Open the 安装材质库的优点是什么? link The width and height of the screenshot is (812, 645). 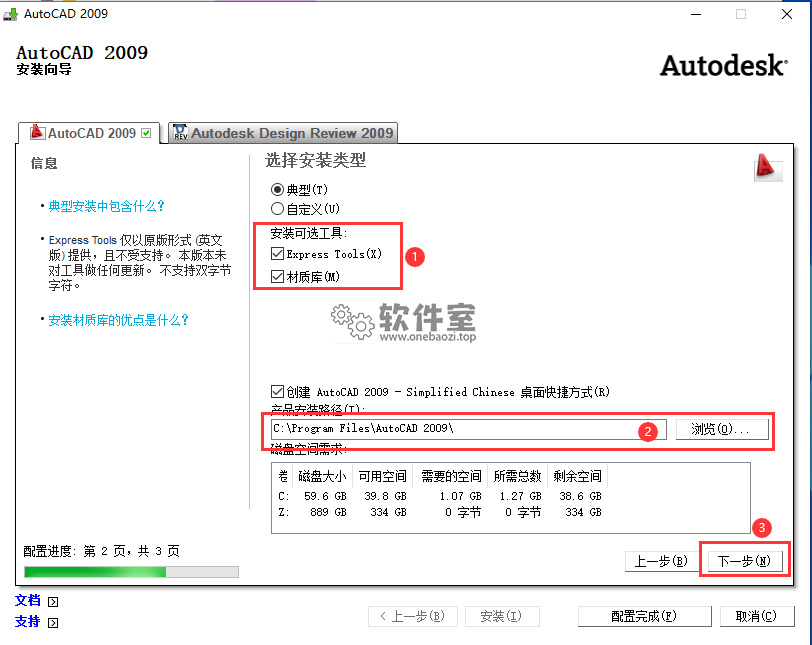click(118, 320)
